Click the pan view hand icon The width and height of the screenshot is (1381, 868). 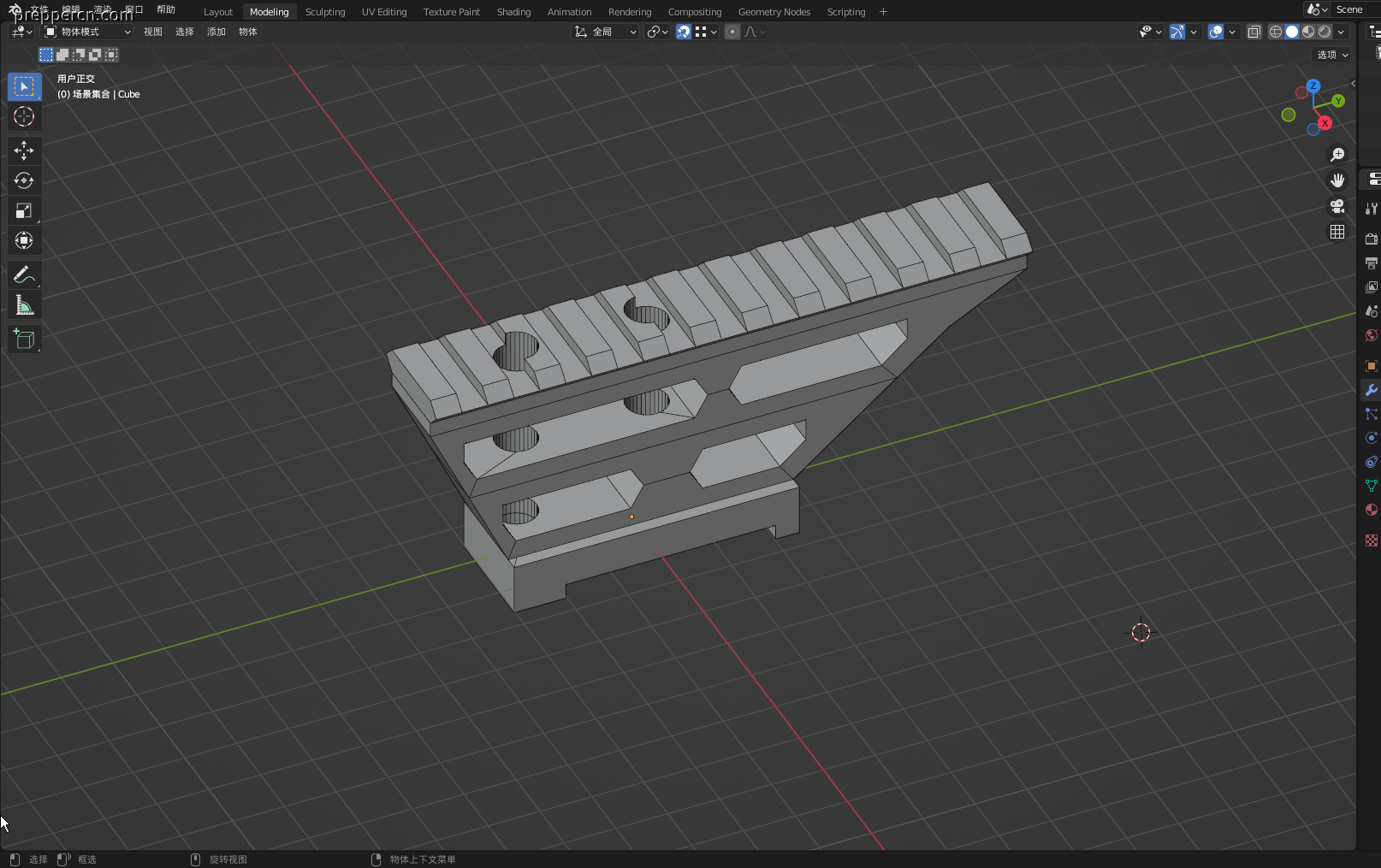point(1337,180)
